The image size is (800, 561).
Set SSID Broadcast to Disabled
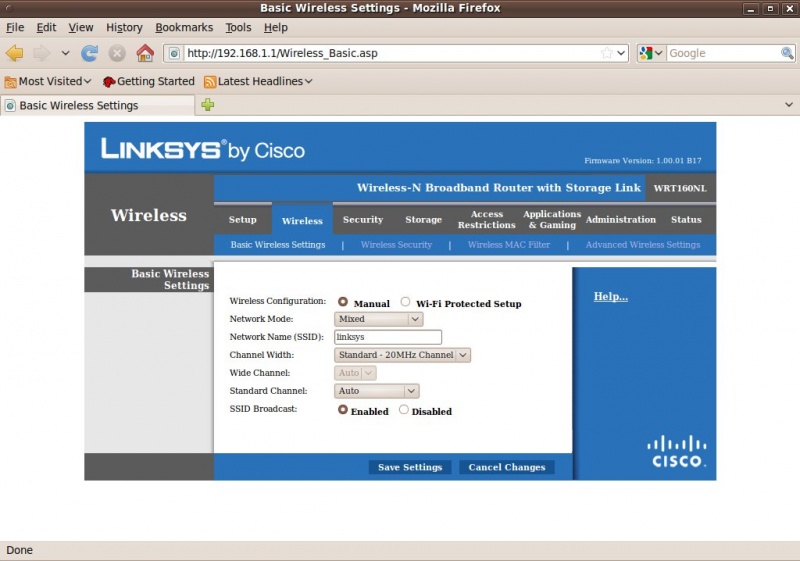(x=404, y=410)
